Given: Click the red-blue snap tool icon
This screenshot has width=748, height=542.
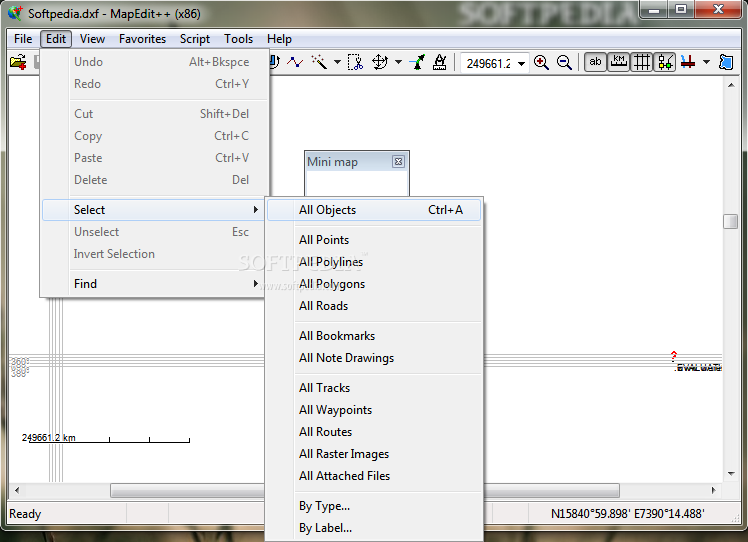Looking at the screenshot, I should pyautogui.click(x=688, y=62).
